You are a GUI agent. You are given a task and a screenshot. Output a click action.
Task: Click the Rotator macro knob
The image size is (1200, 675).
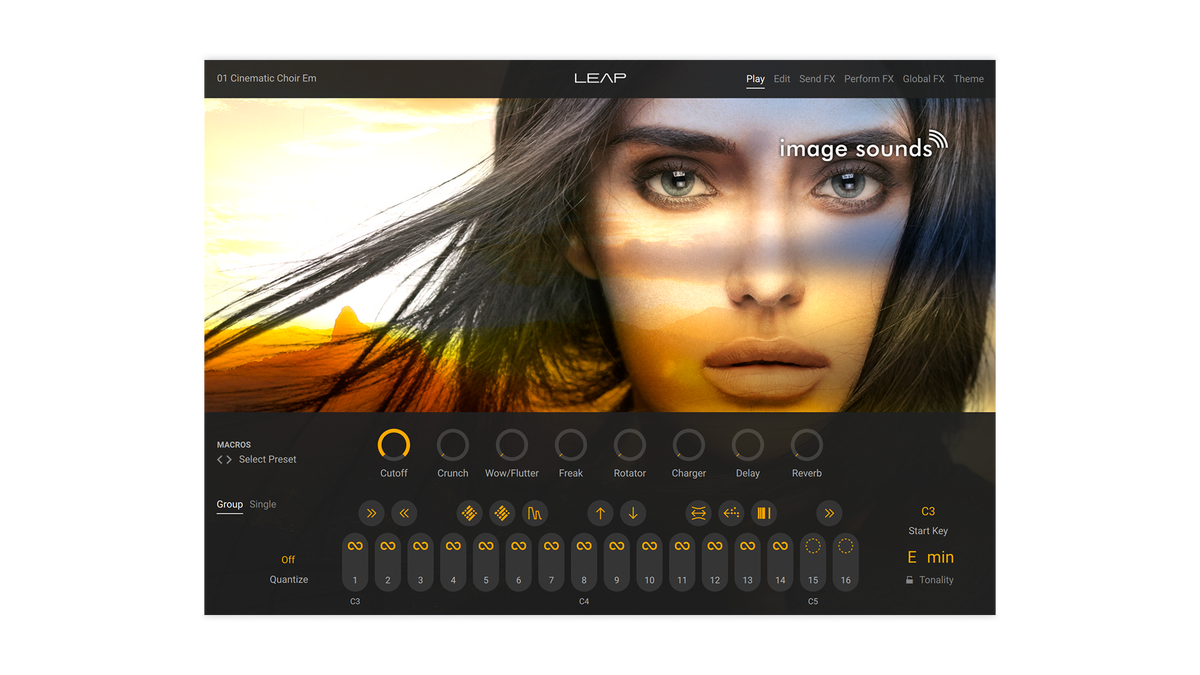[630, 445]
